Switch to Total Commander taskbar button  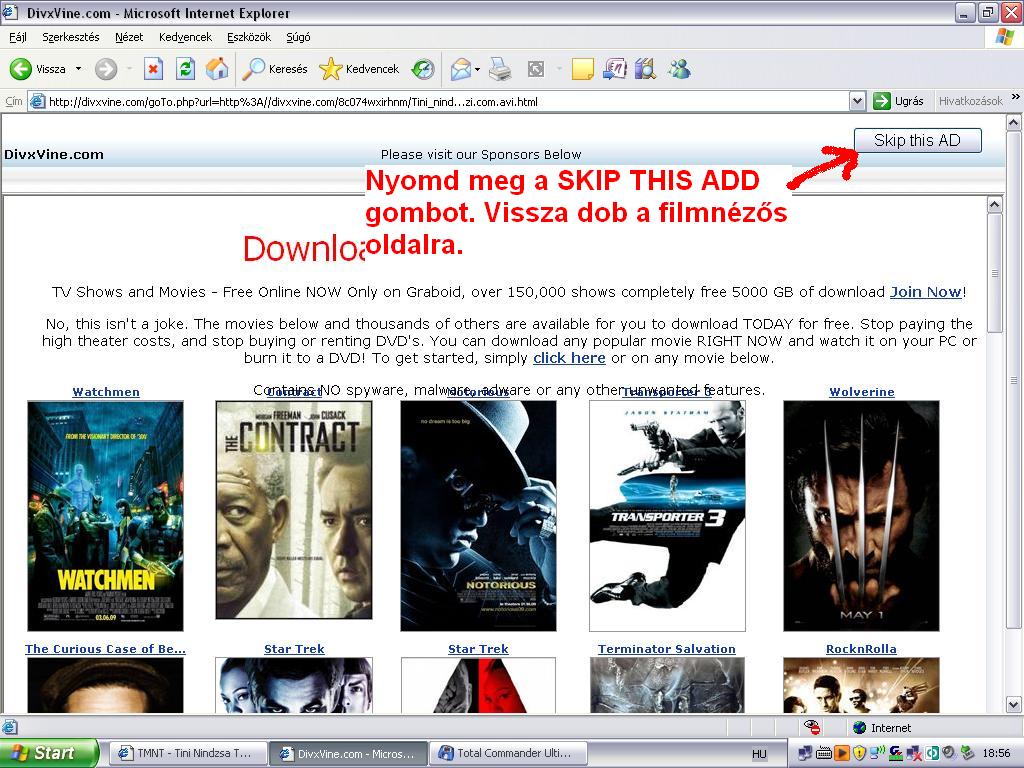pos(507,753)
